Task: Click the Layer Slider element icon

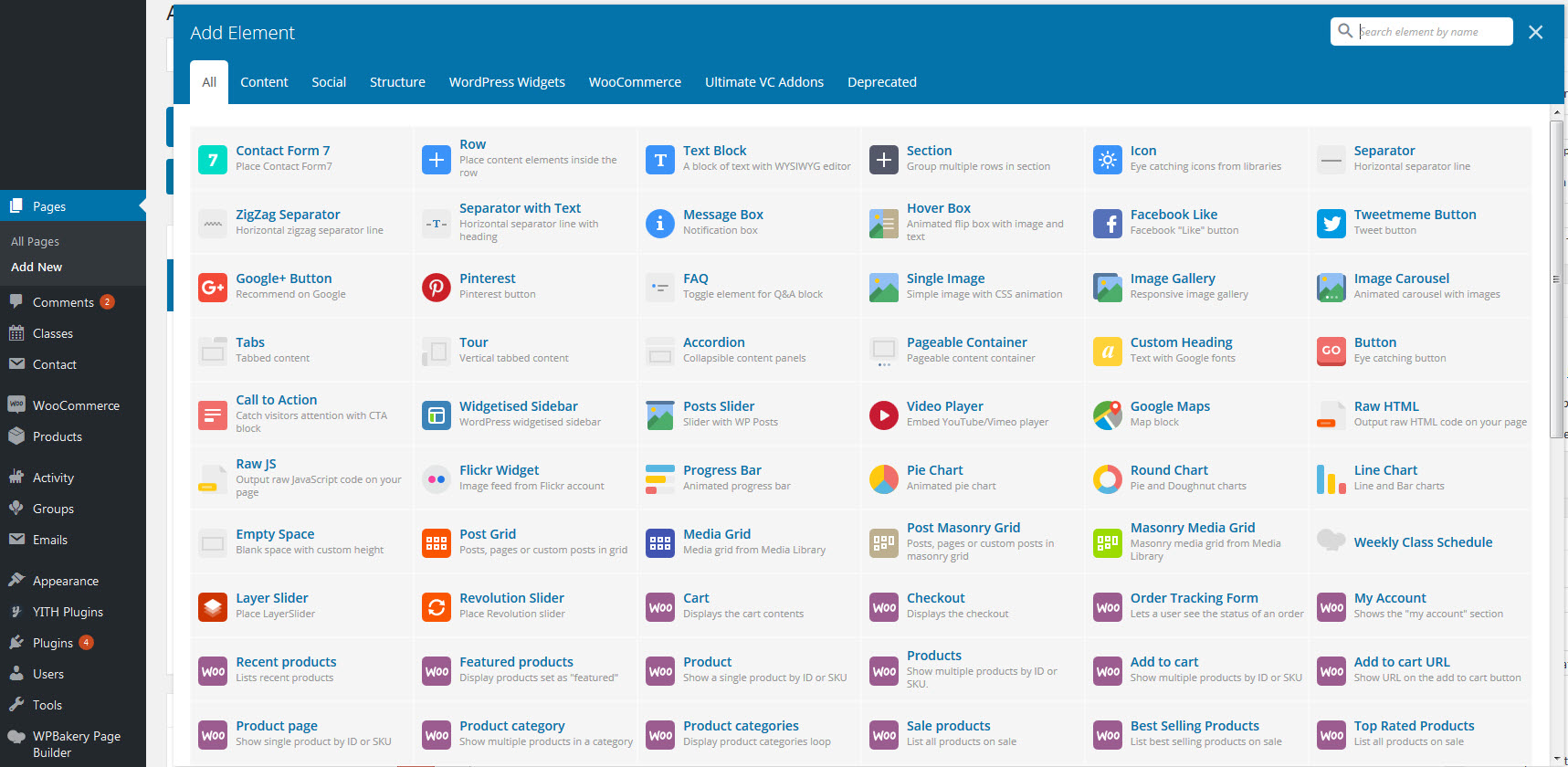Action: [x=213, y=607]
